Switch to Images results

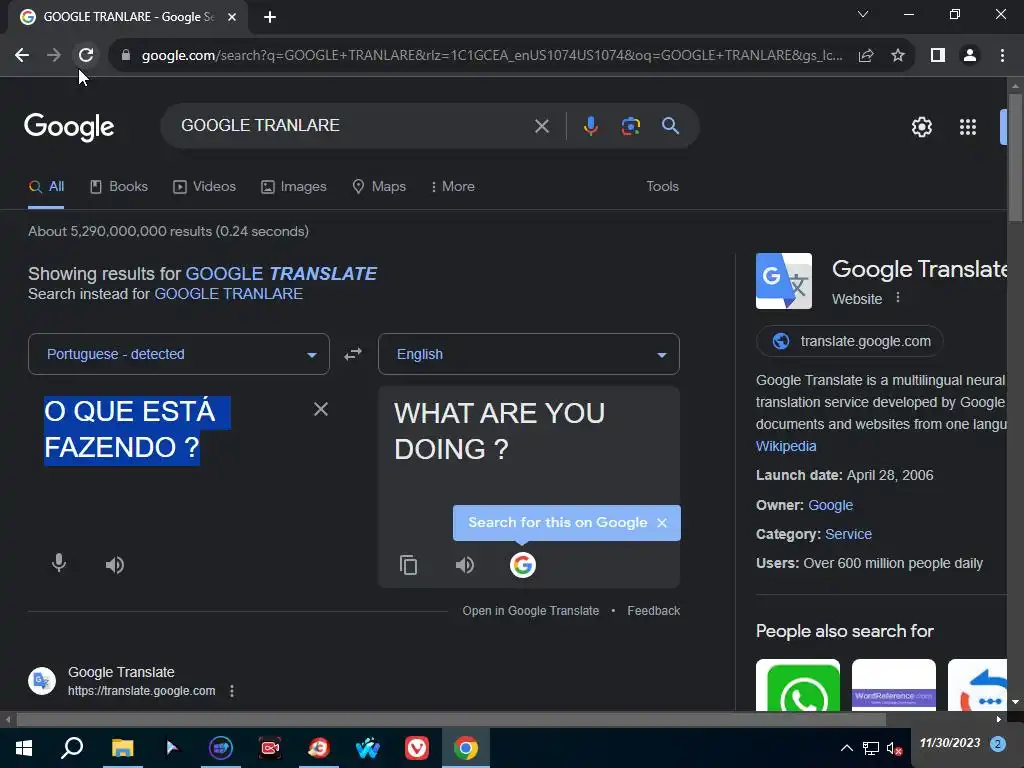pos(294,187)
